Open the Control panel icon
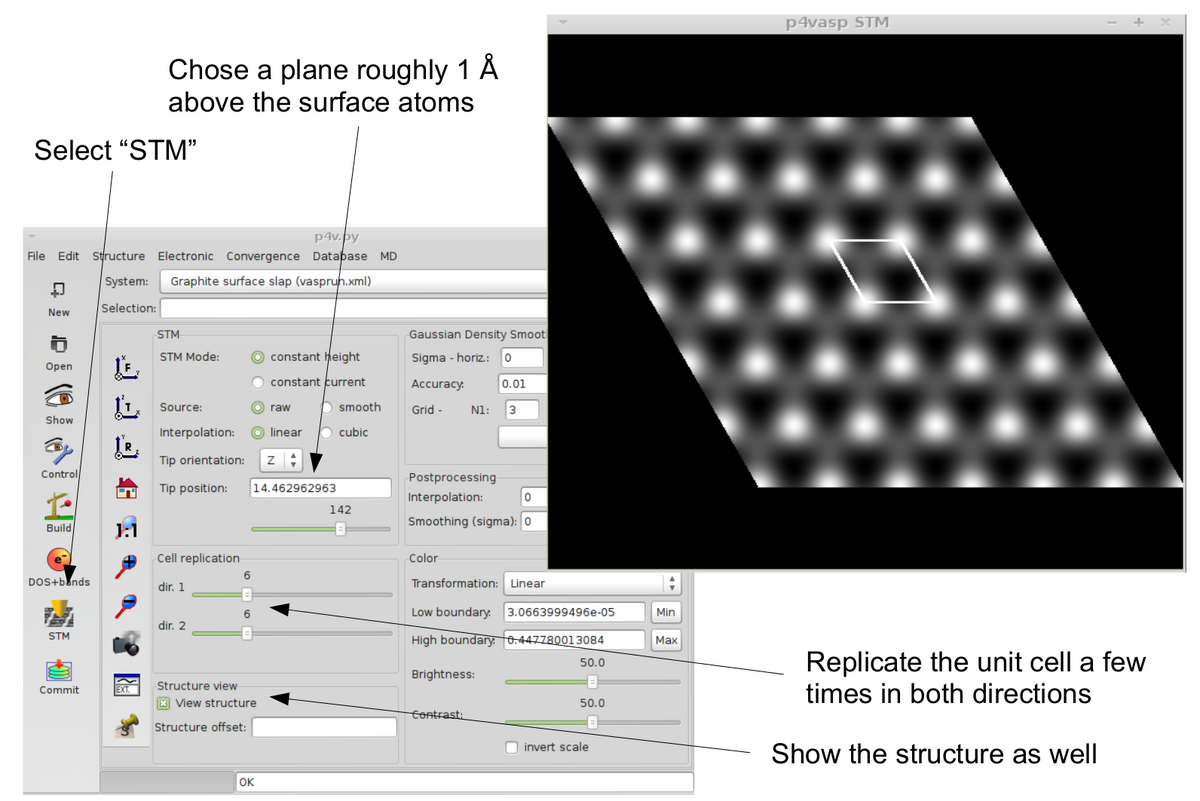The image size is (1200, 801). click(x=58, y=448)
